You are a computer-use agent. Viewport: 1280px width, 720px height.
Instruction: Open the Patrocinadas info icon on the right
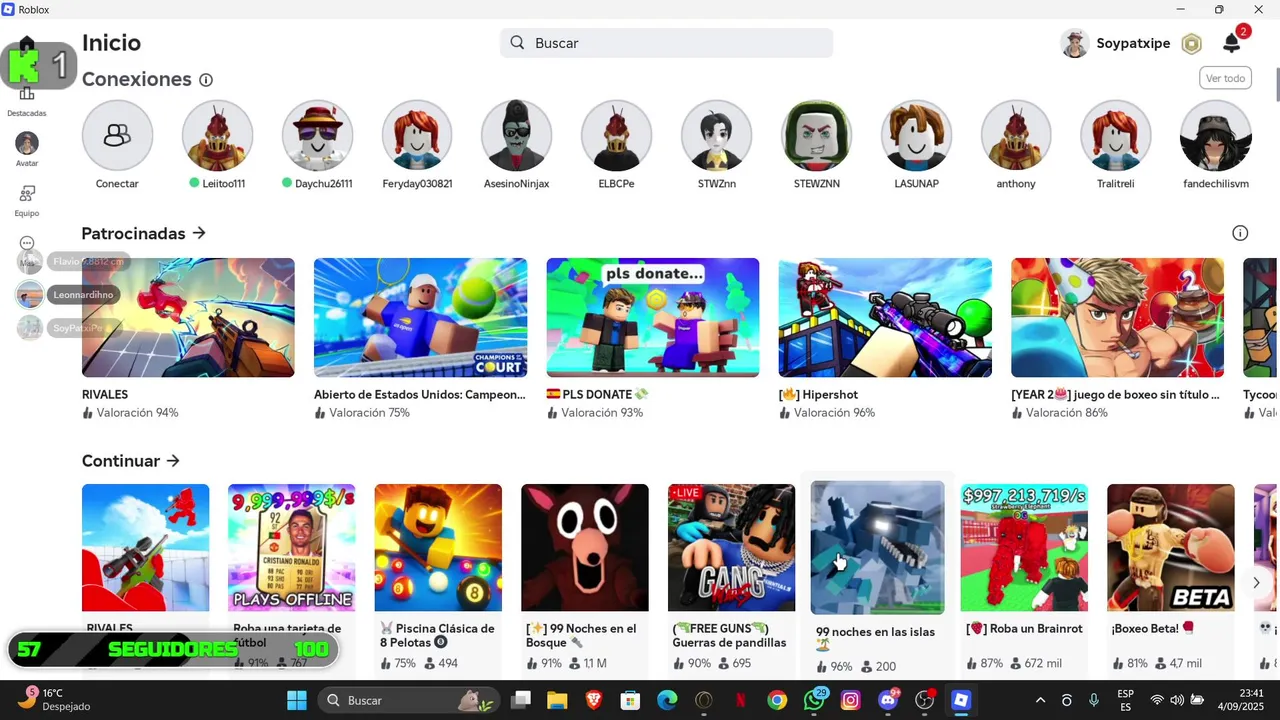pos(1240,233)
